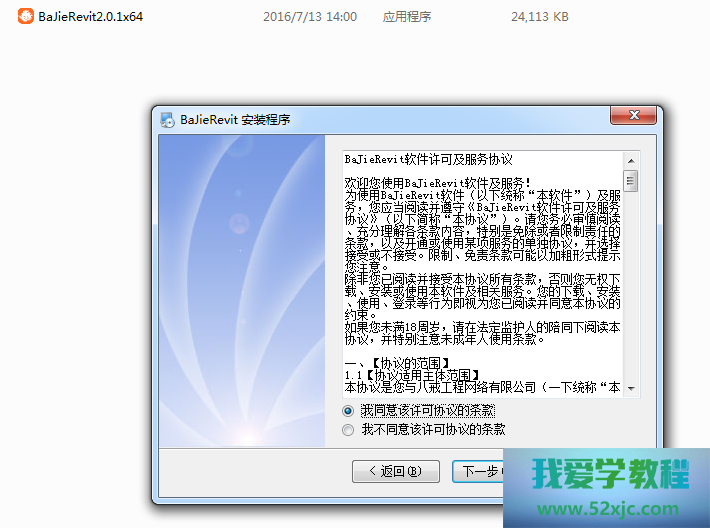
Task: Select "我同意该许可协议的条款" radio button
Action: 348,411
